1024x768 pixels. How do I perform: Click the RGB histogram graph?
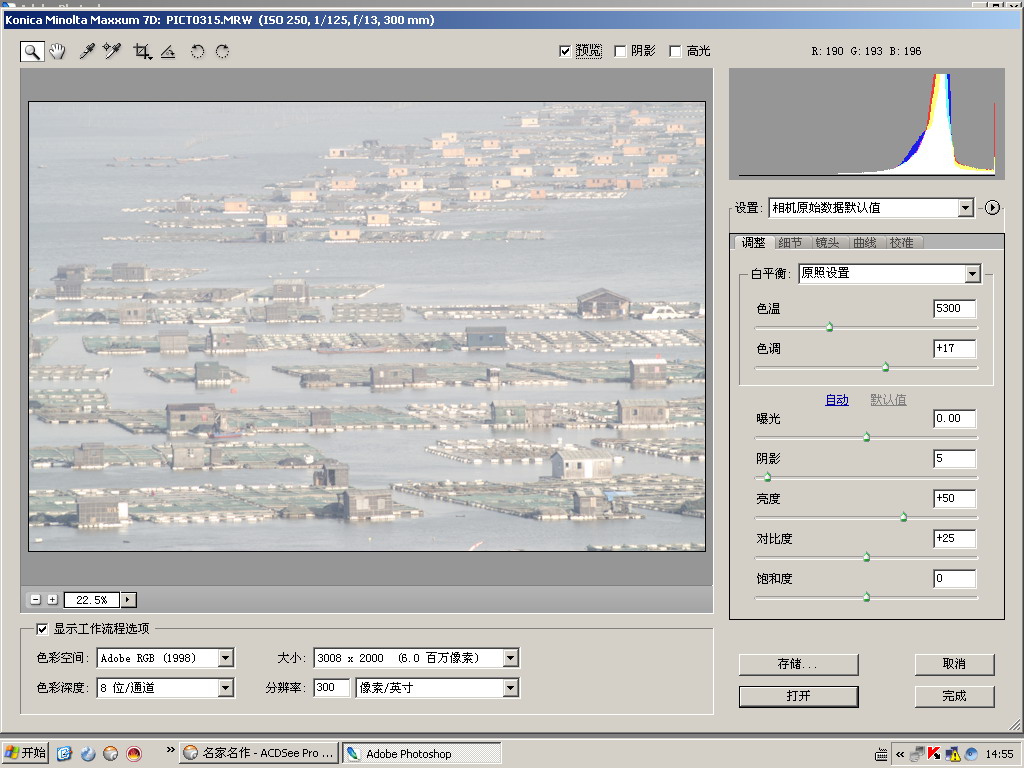click(x=867, y=123)
